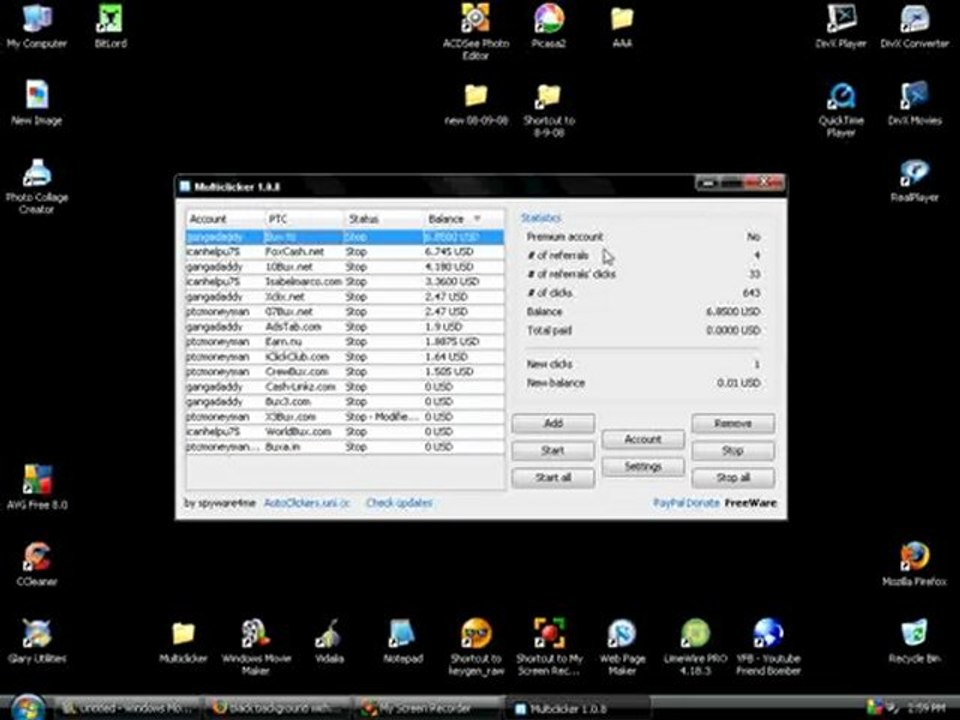Sort by the Status column header
This screenshot has height=720, width=960.
tap(383, 219)
